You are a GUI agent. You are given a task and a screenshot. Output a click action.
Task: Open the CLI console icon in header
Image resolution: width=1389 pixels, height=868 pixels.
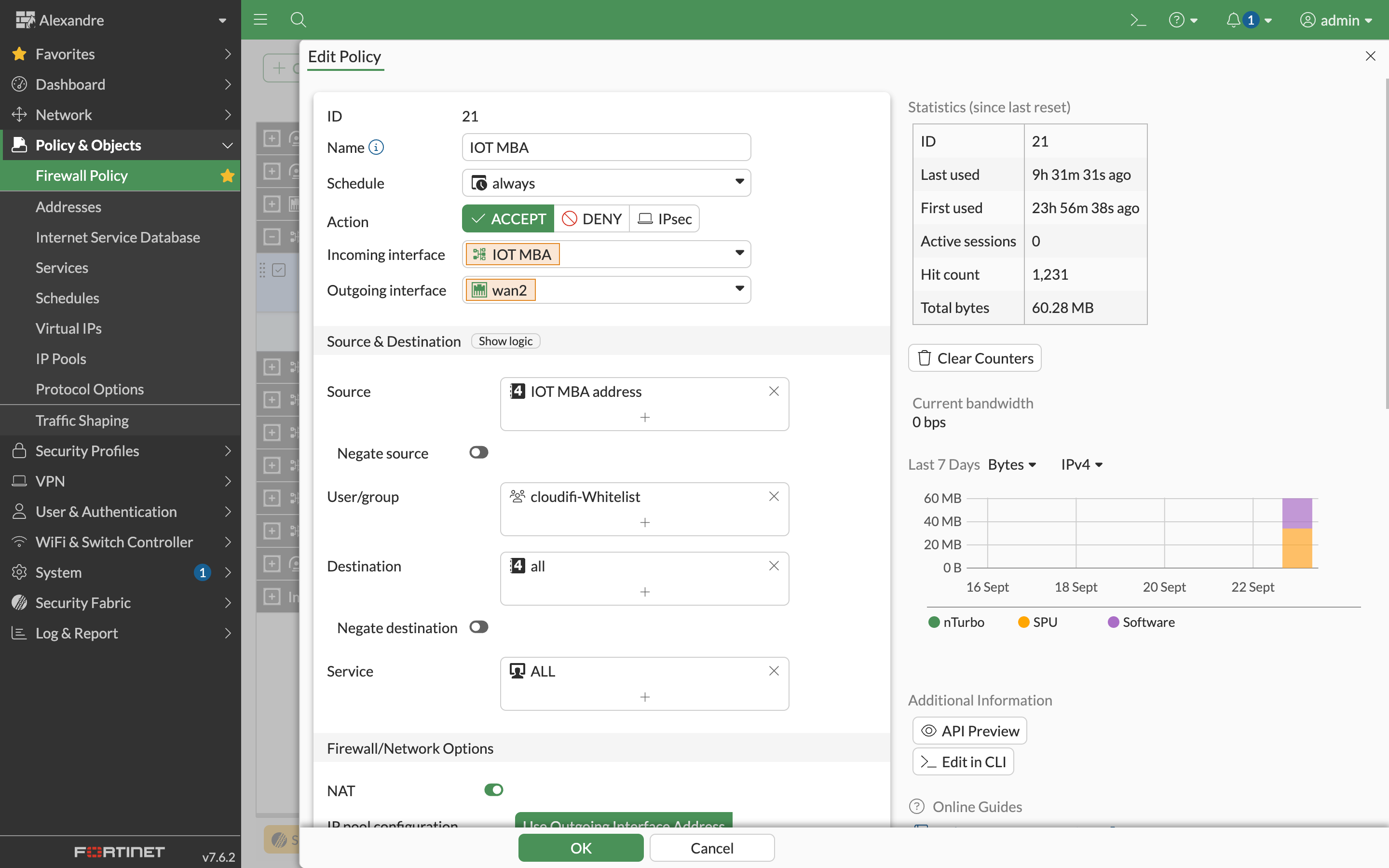pyautogui.click(x=1138, y=20)
